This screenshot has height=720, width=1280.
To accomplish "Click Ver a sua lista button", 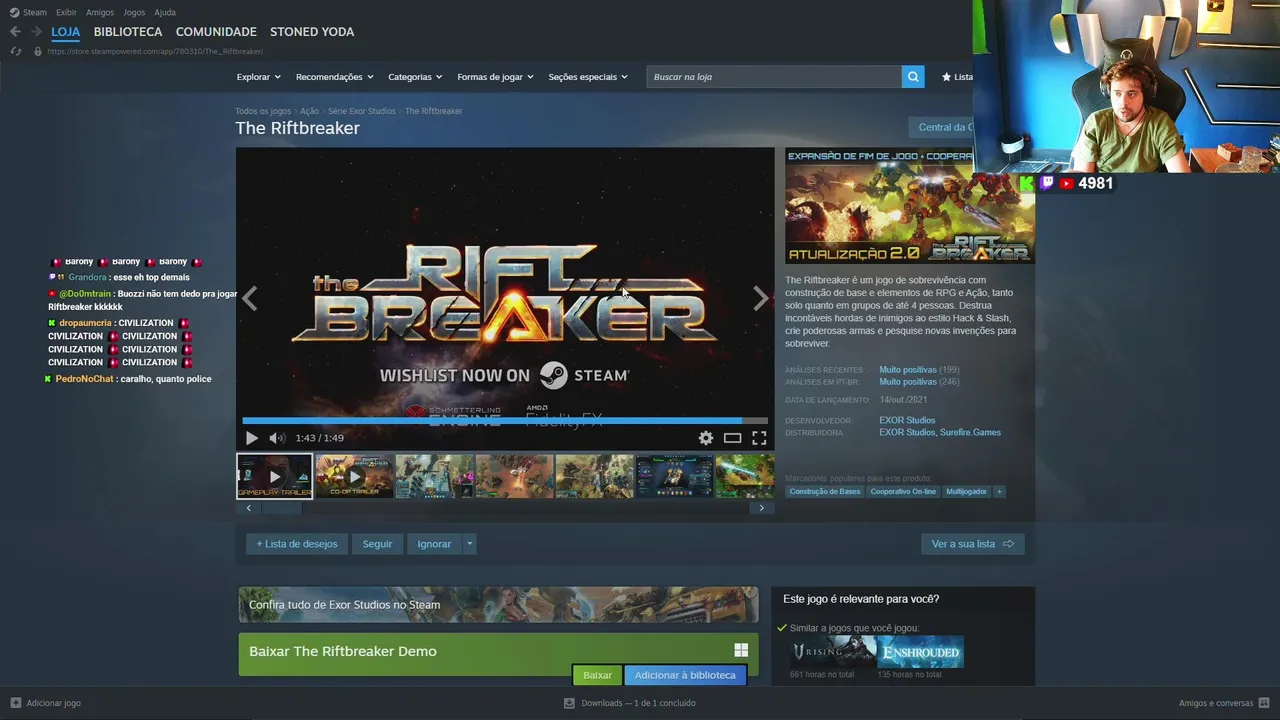I will pyautogui.click(x=973, y=544).
